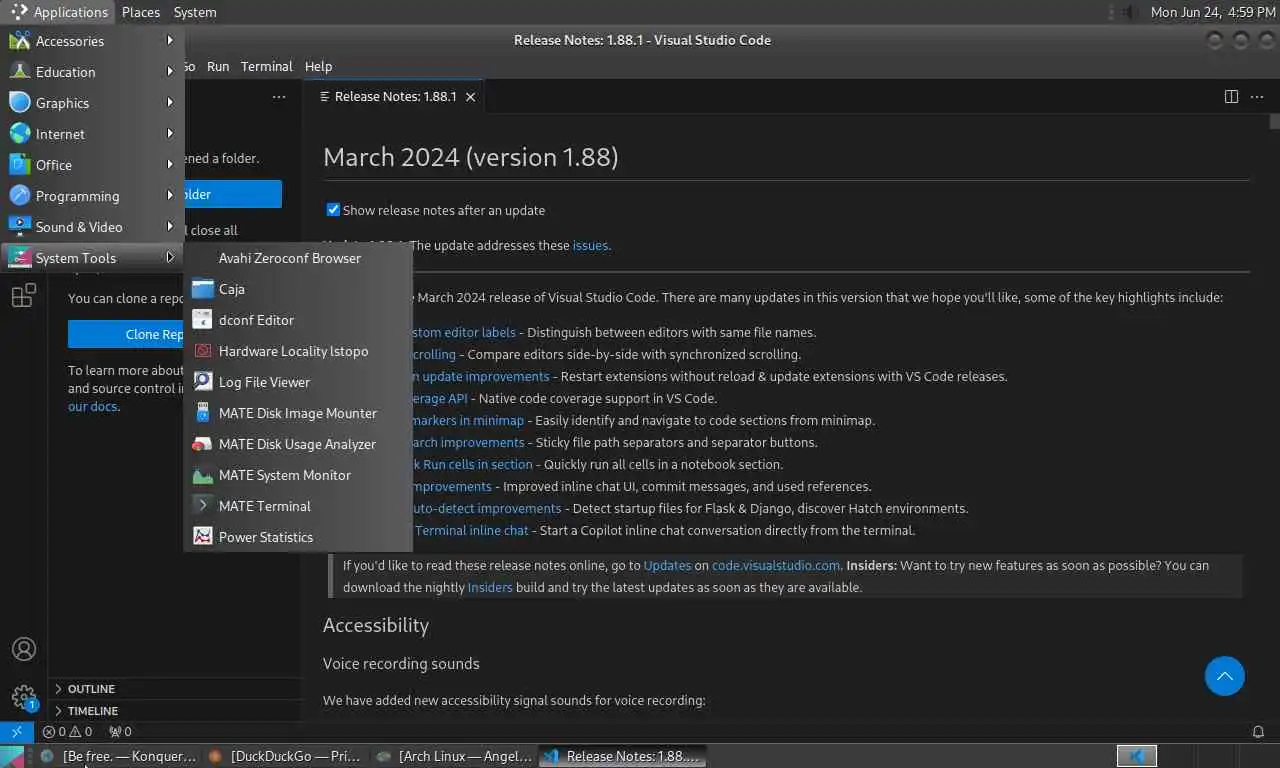This screenshot has height=768, width=1280.
Task: Switch to Release Notes taskbar window
Action: pos(622,756)
